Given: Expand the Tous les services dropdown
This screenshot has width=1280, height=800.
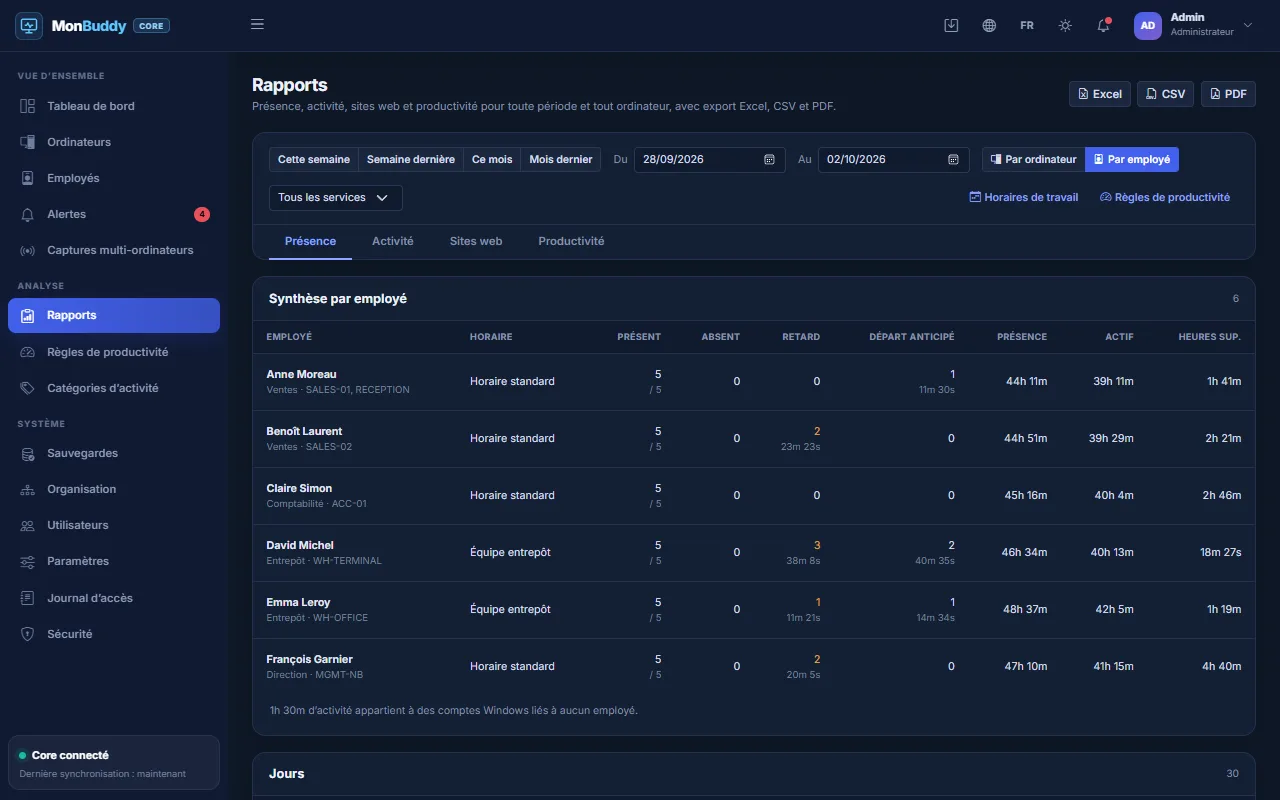Looking at the screenshot, I should tap(336, 198).
